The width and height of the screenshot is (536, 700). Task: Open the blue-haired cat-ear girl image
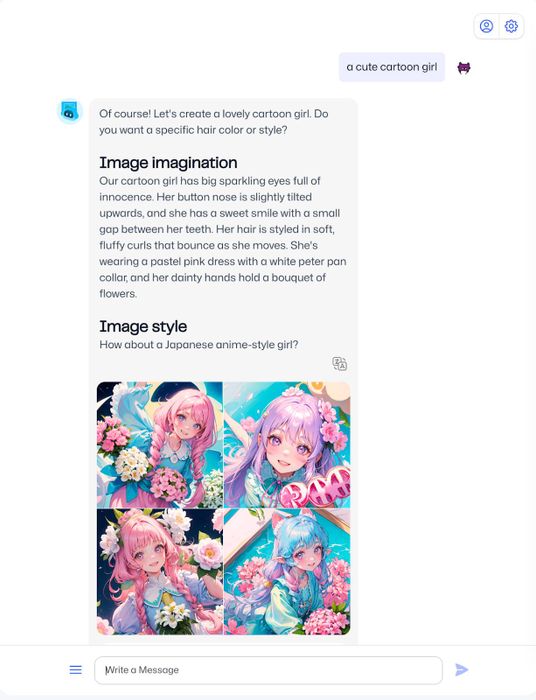tap(287, 572)
